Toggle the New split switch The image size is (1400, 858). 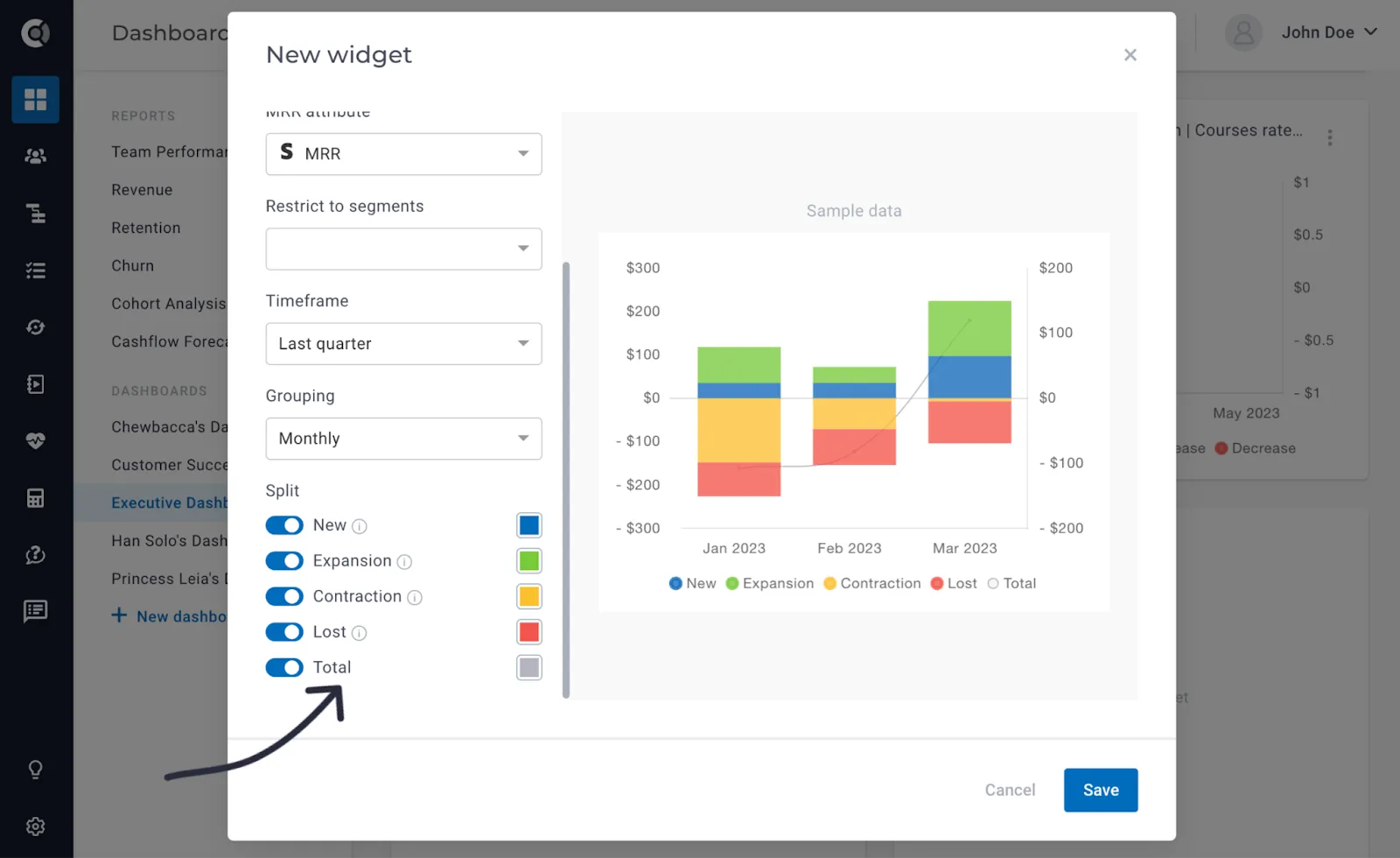click(284, 525)
